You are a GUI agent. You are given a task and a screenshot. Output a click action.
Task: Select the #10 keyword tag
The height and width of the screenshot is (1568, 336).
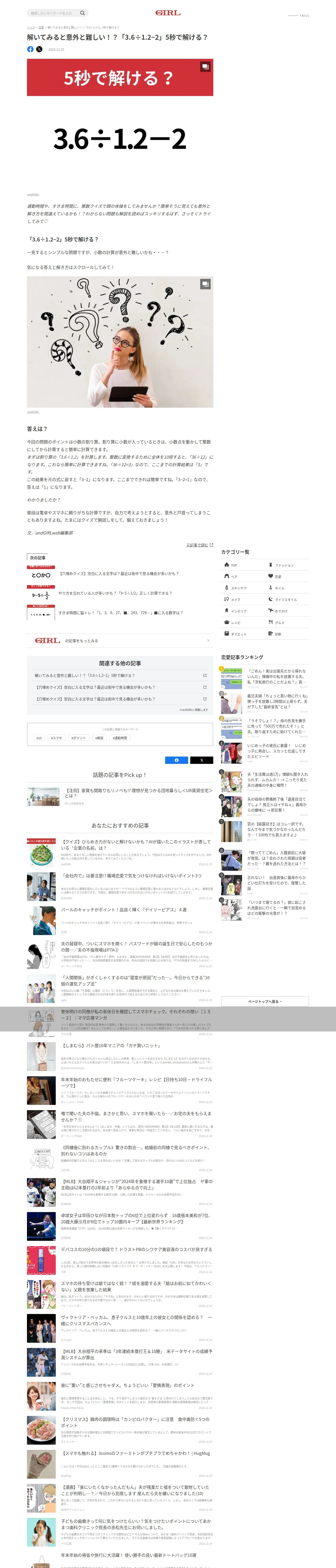(39, 738)
